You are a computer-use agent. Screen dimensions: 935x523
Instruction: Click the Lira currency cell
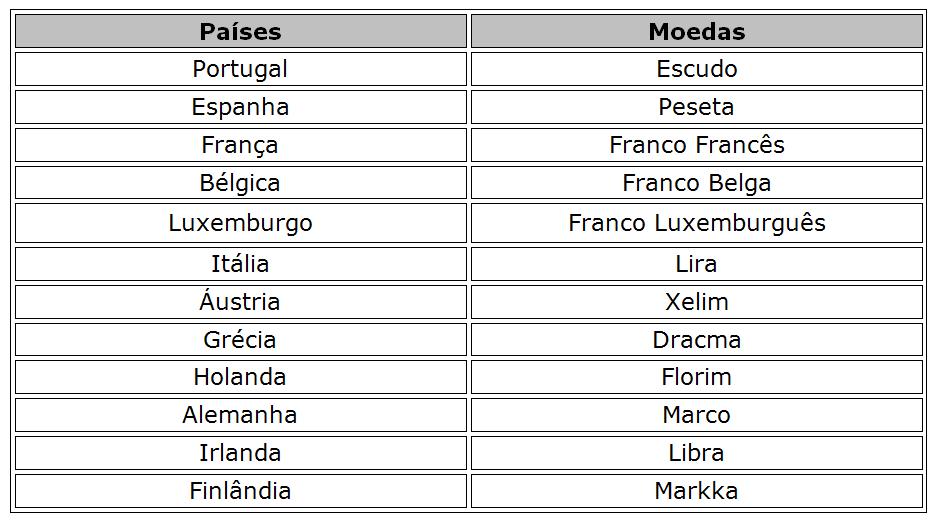696,264
